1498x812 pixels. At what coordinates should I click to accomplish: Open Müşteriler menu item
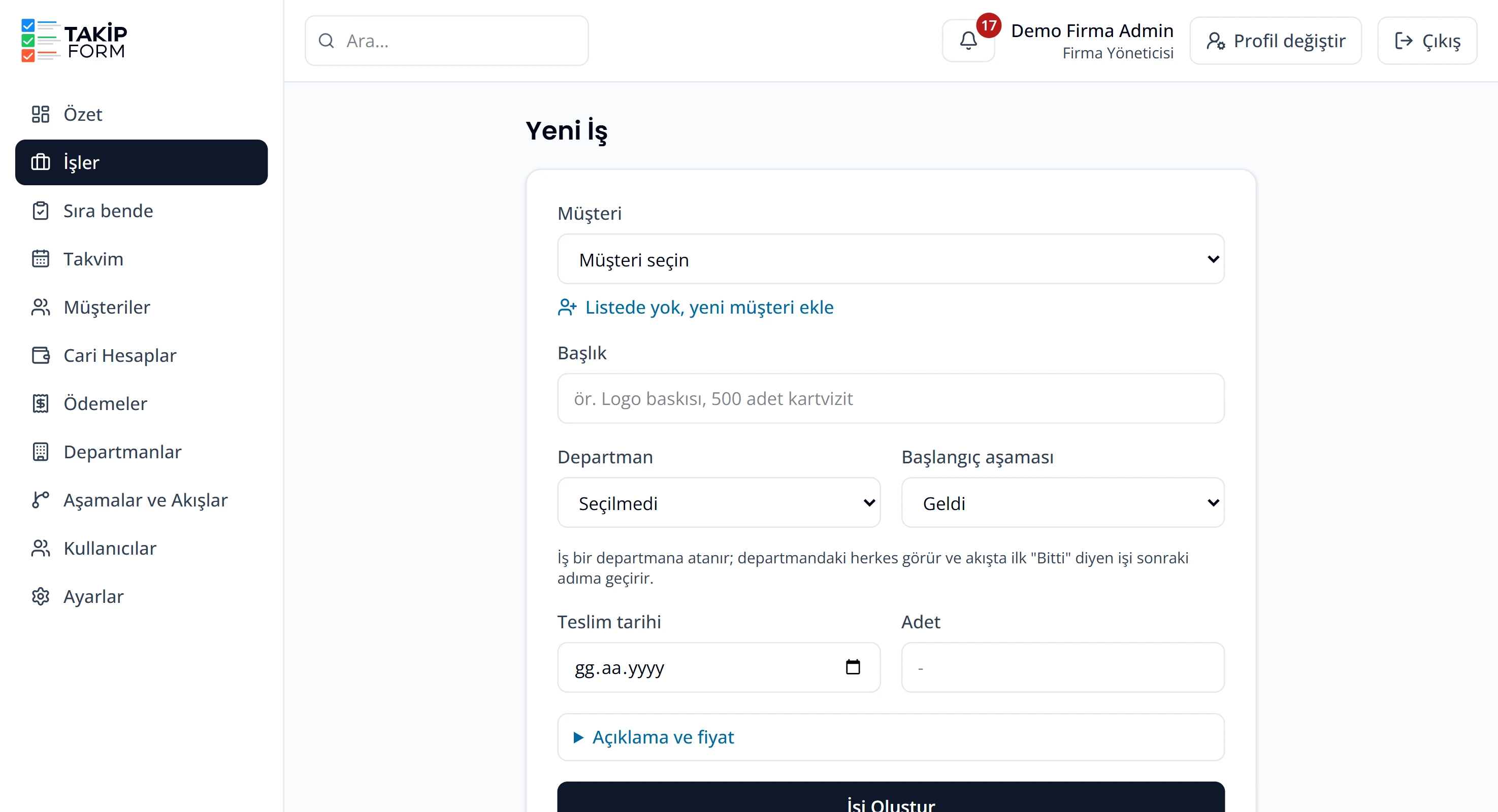click(141, 307)
